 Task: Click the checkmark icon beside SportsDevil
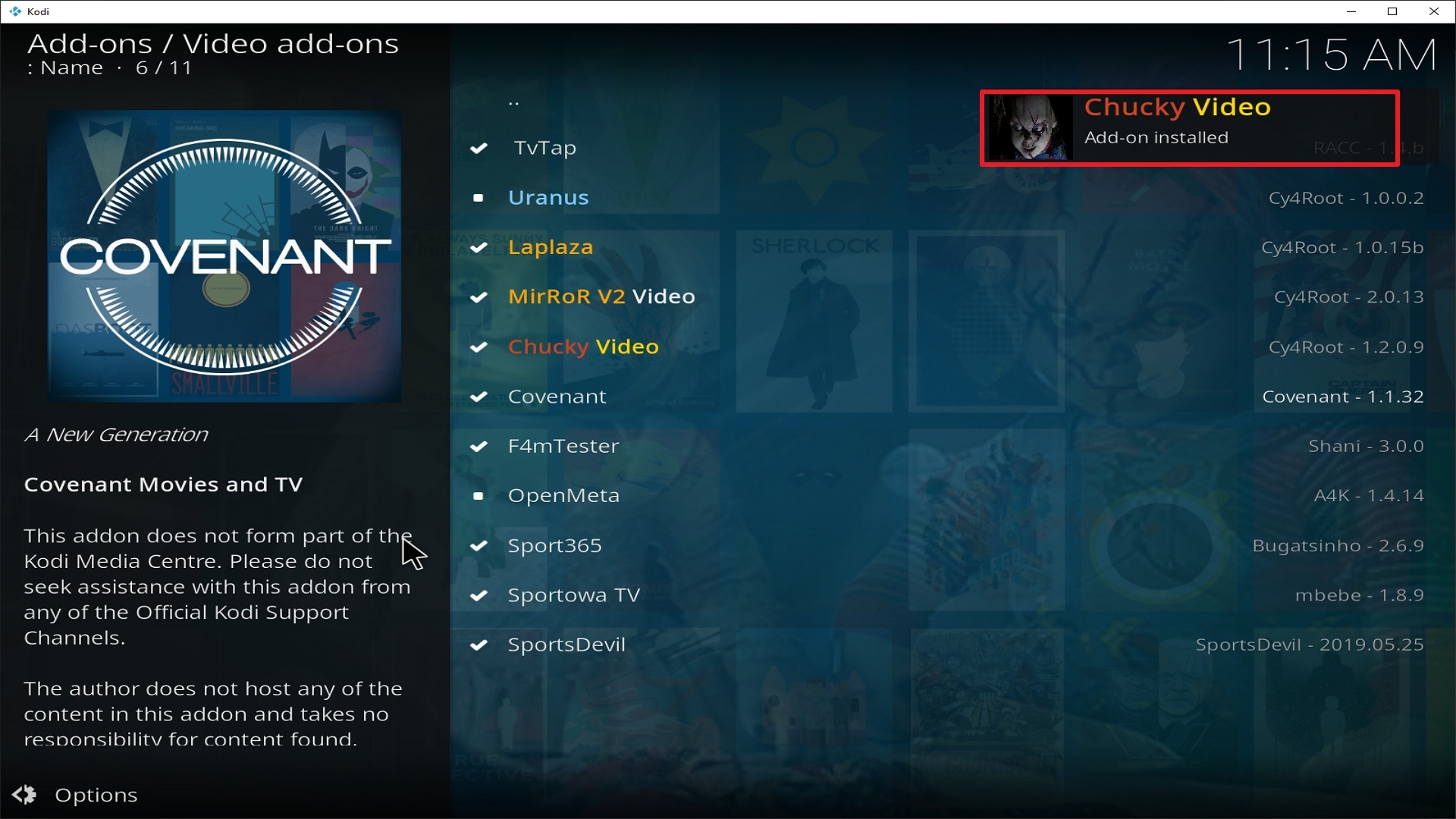(x=479, y=645)
